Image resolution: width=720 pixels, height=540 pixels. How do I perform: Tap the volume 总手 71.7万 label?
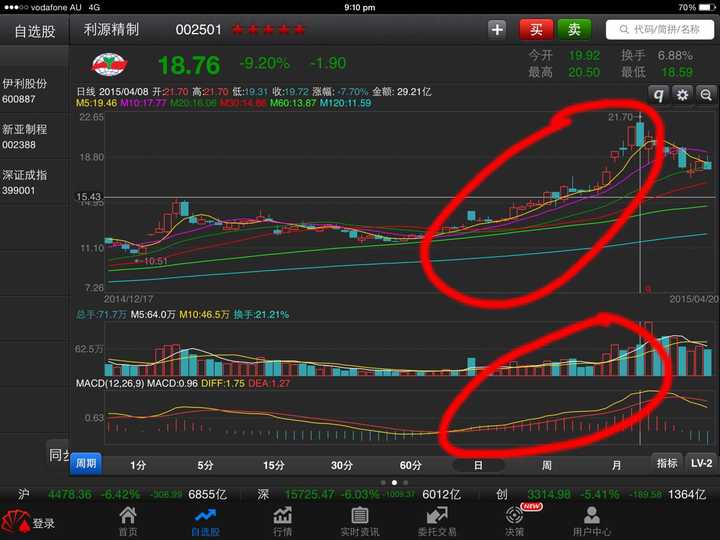pyautogui.click(x=101, y=315)
